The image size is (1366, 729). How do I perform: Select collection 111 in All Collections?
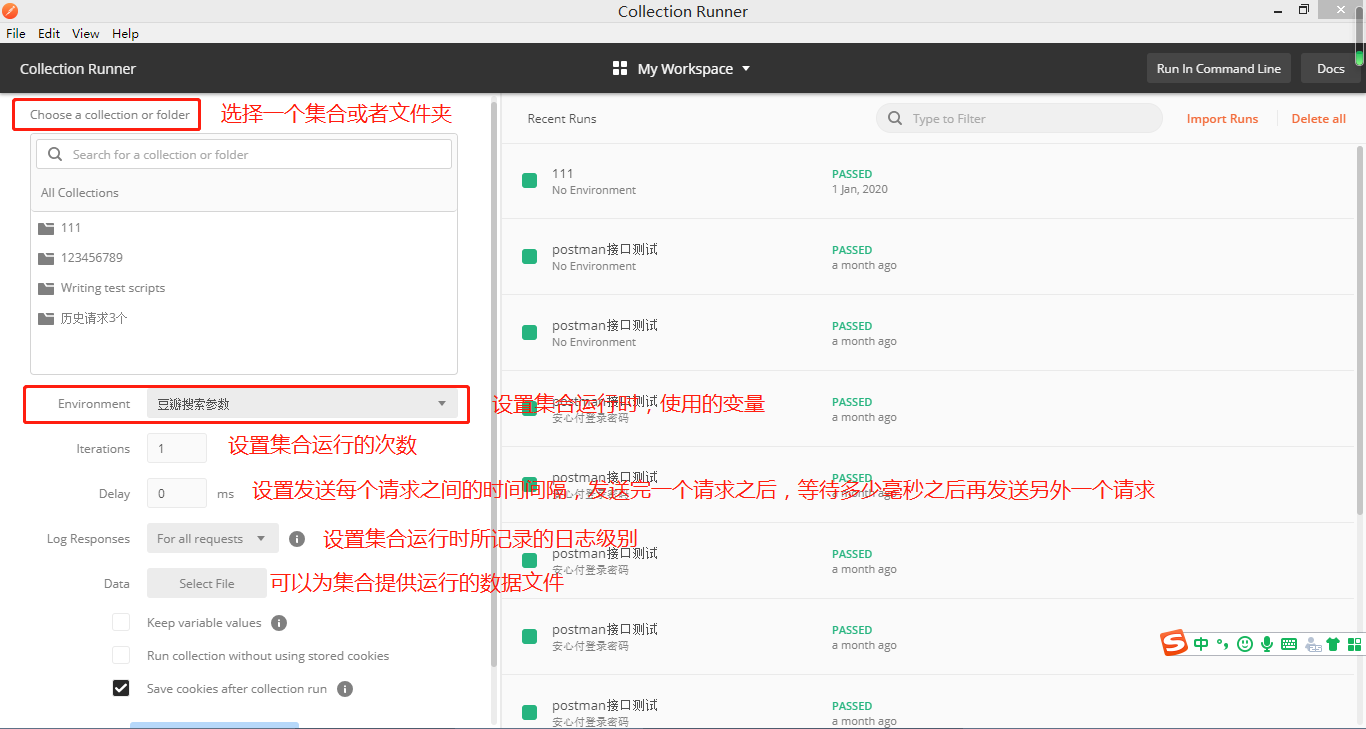244,228
